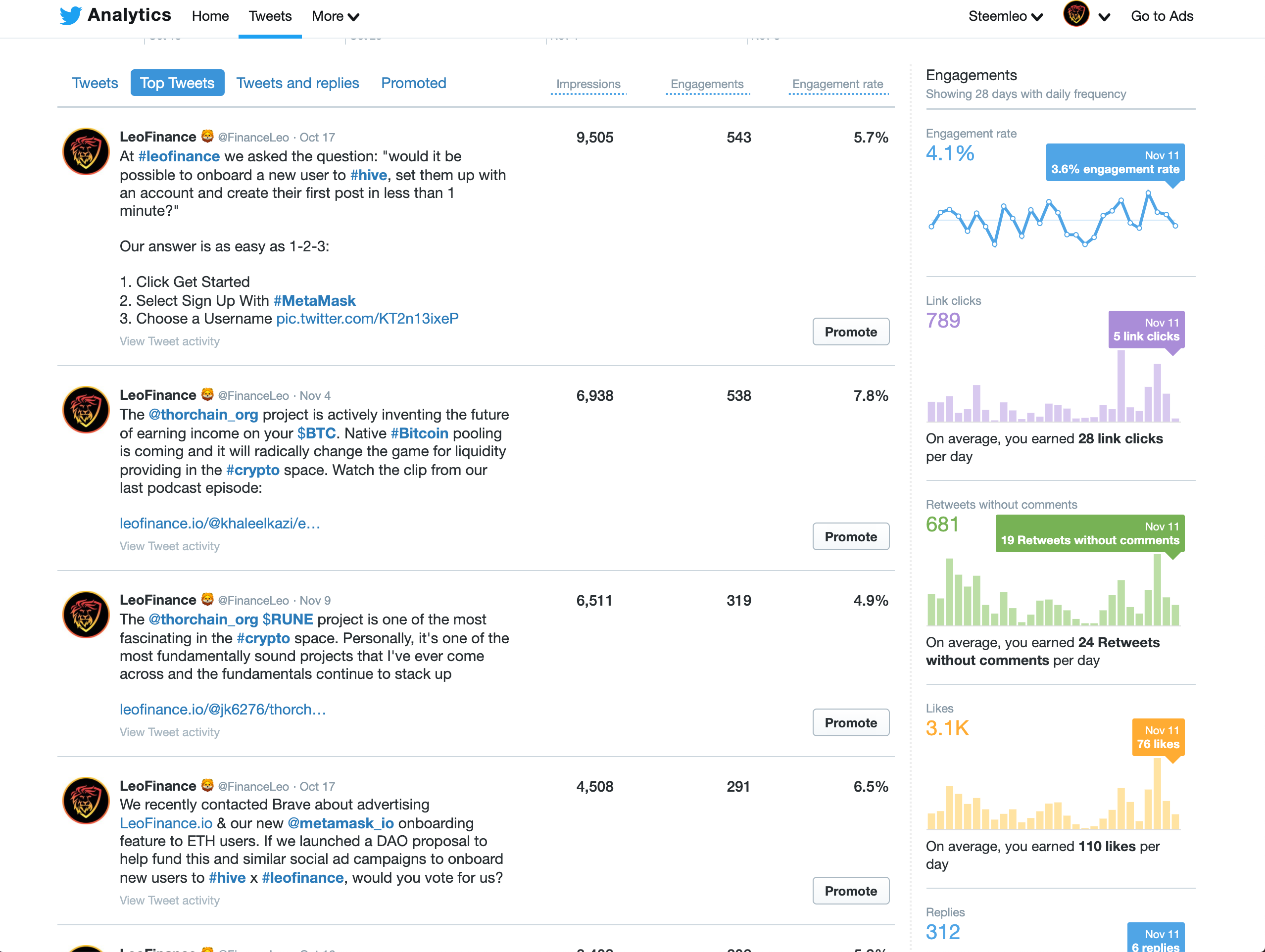
Task: Click lion emoji beside LeoFinance on Nov 4 tweet
Action: point(207,394)
